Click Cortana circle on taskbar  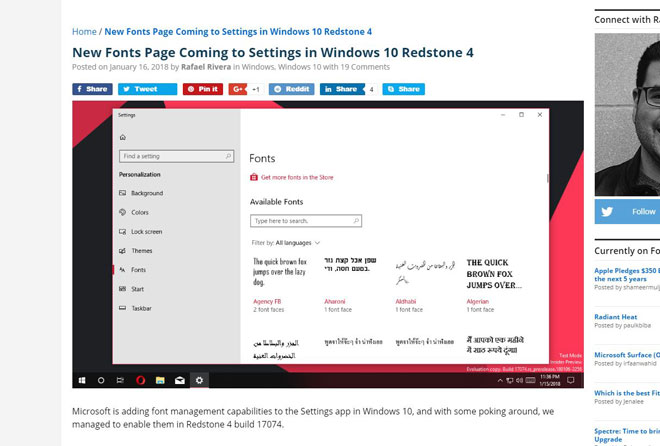click(x=101, y=380)
